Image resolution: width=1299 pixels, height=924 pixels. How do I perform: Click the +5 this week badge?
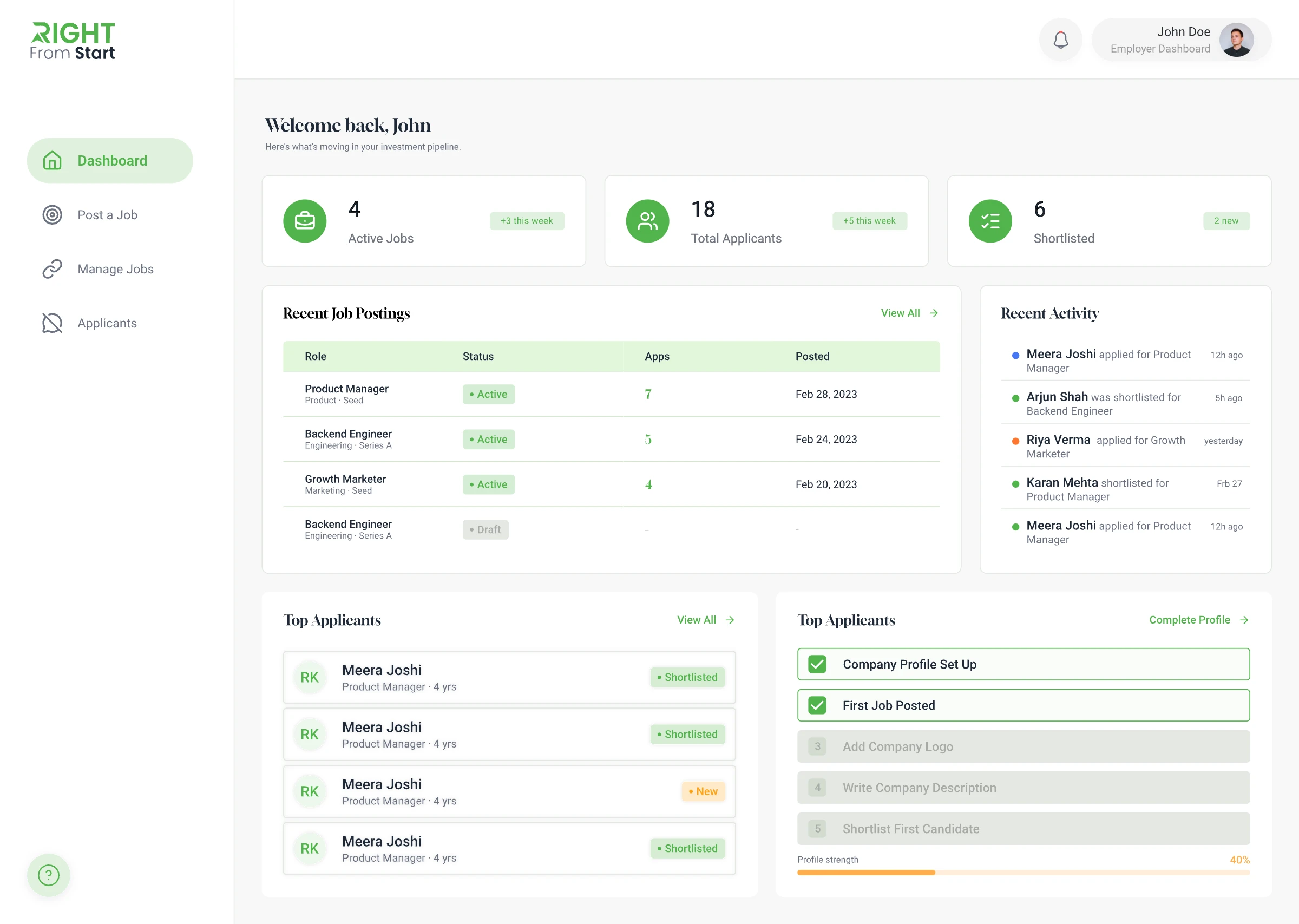870,221
